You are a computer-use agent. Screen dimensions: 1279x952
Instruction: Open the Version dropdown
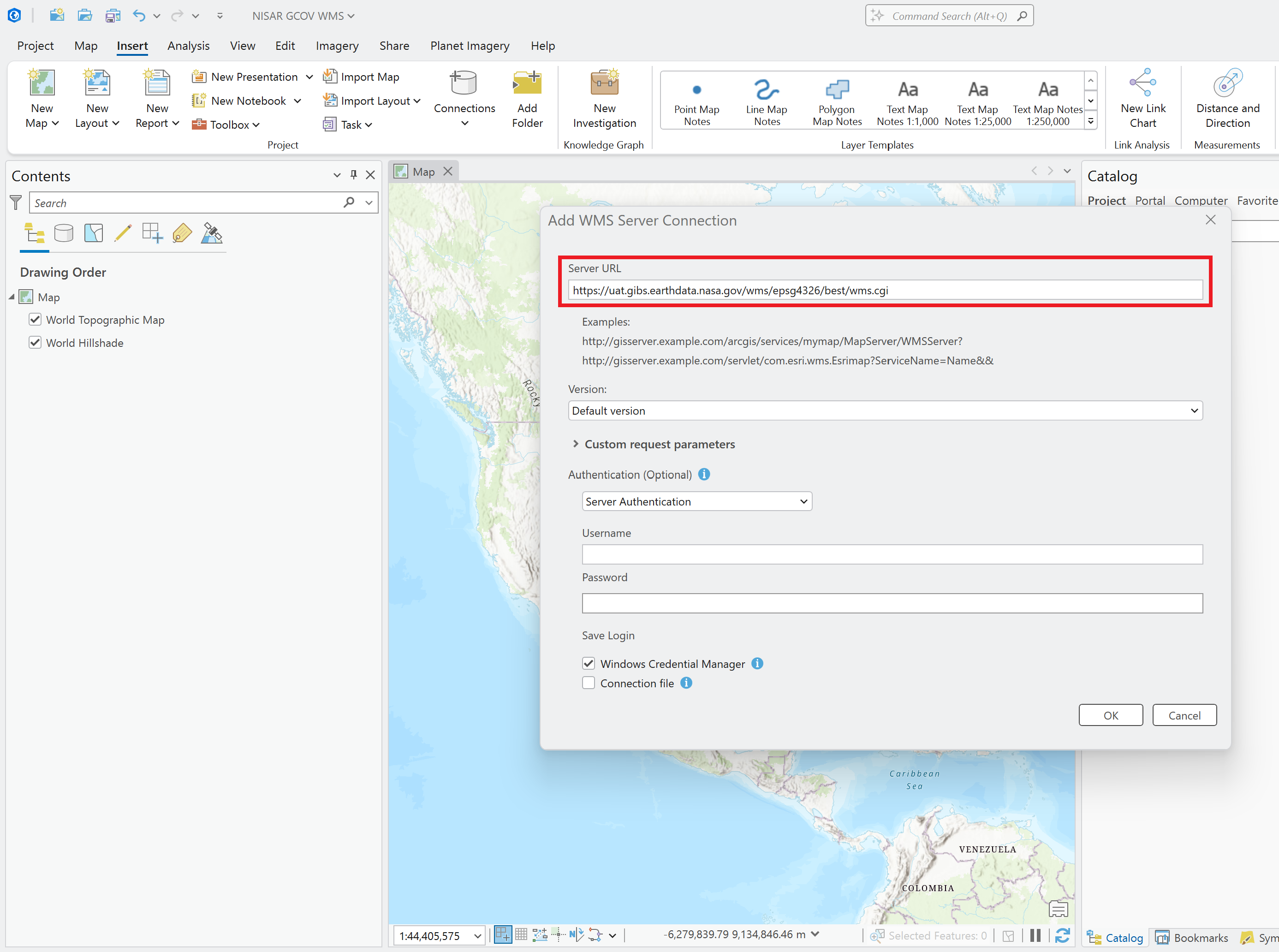[886, 411]
